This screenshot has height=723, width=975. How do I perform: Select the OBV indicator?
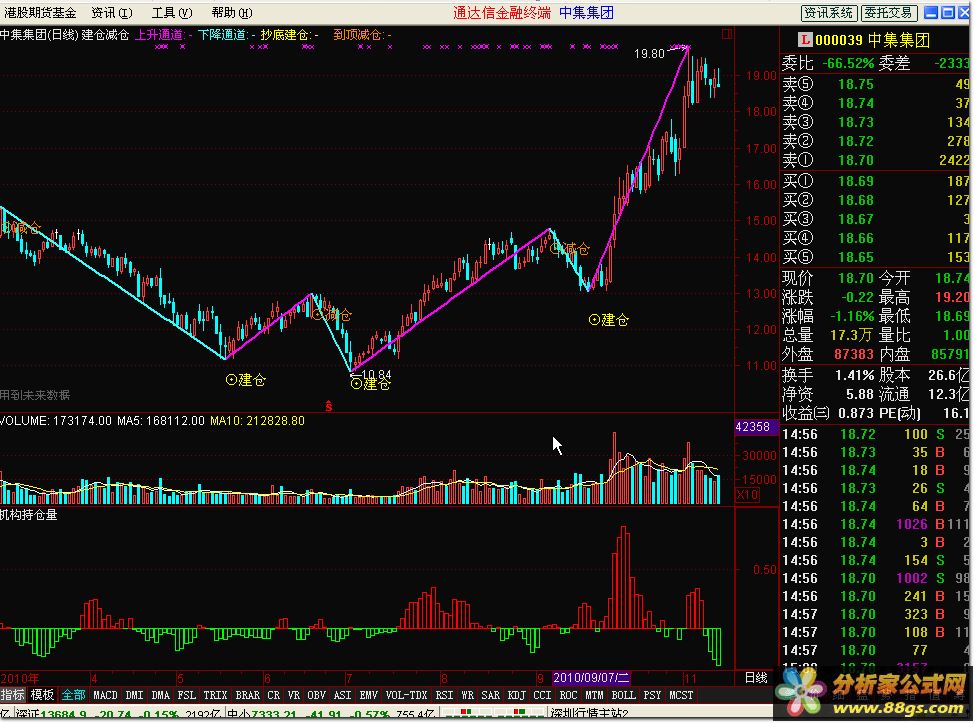coord(317,695)
